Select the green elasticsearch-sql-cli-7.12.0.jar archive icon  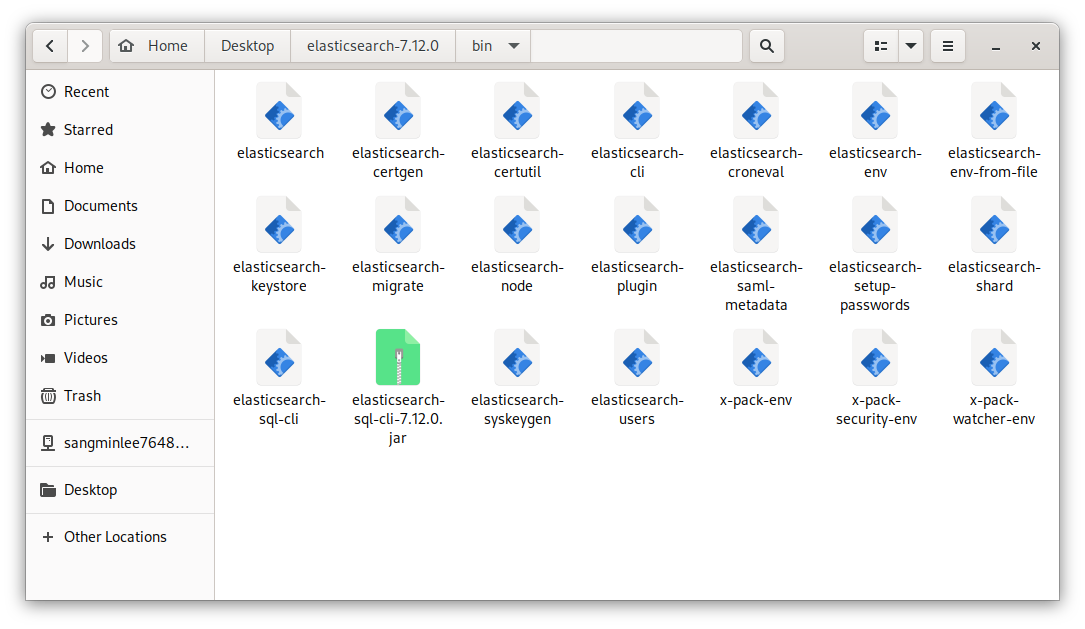pyautogui.click(x=398, y=358)
